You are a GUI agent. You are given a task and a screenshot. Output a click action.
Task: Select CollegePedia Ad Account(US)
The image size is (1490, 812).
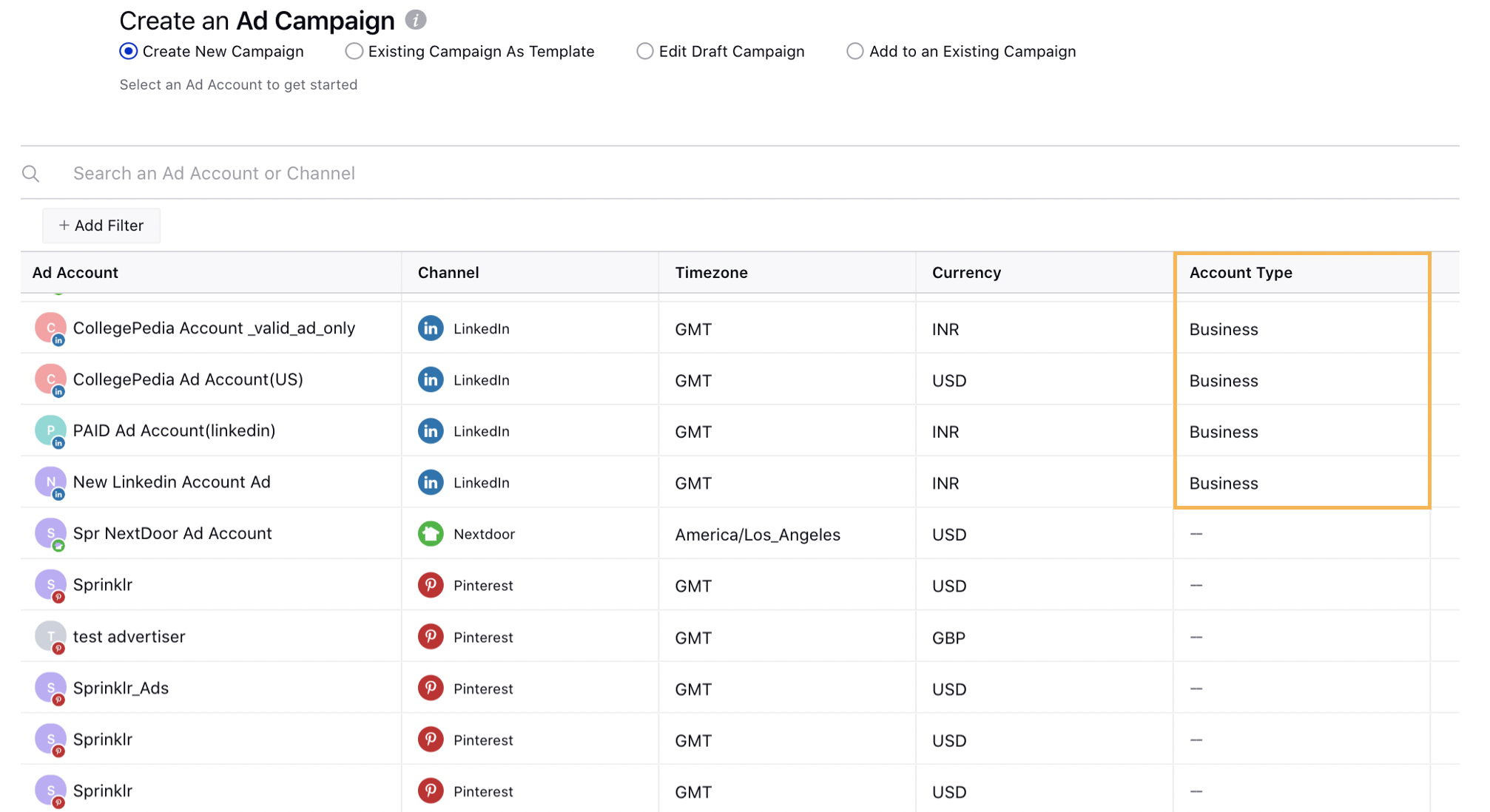tap(188, 379)
